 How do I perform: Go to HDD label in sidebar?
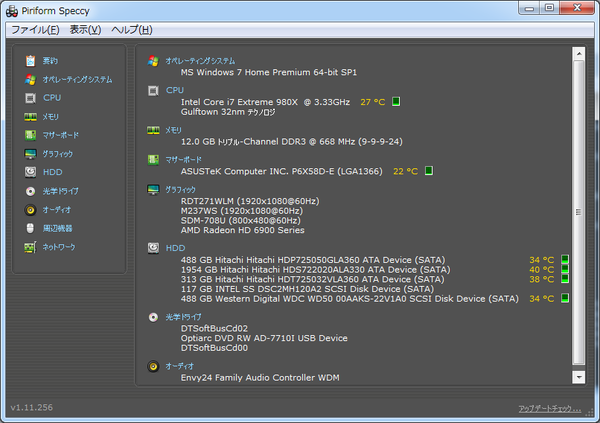tap(52, 172)
